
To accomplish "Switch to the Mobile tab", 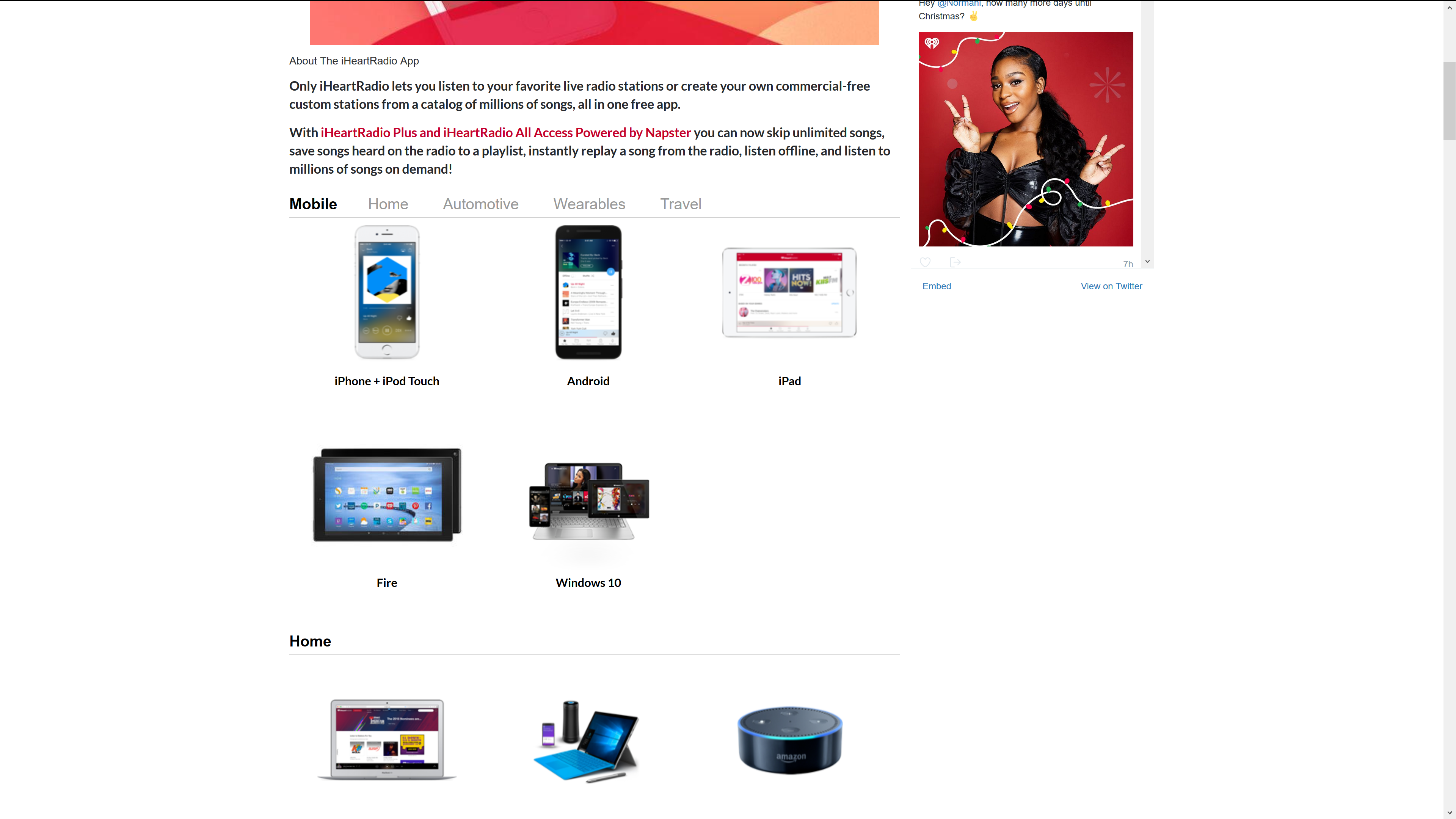I will (313, 204).
